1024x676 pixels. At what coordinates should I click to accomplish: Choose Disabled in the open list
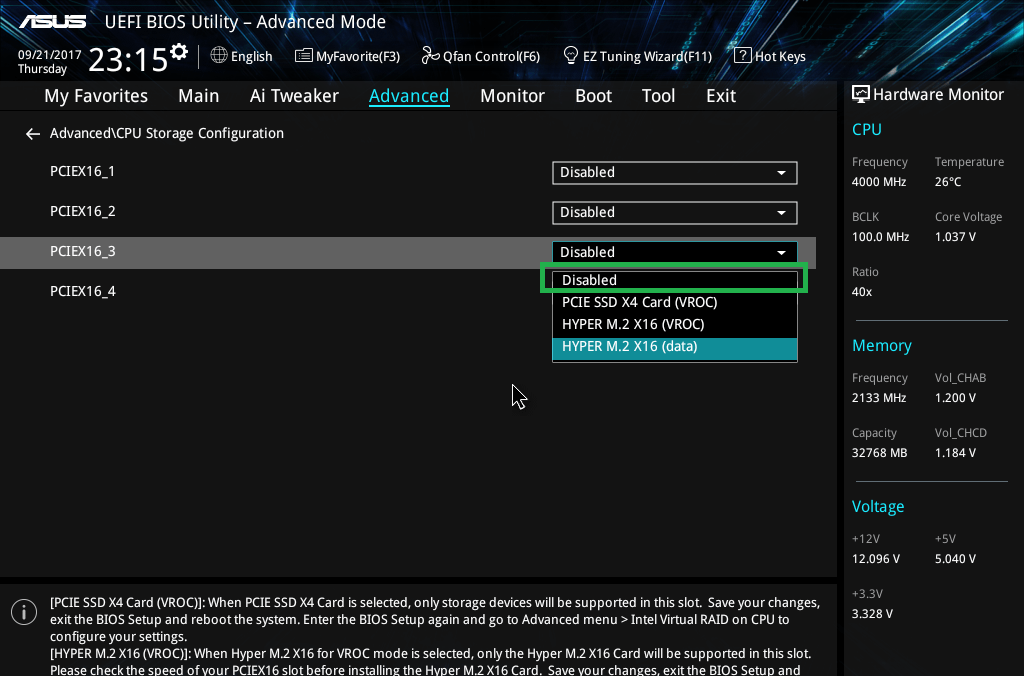pyautogui.click(x=675, y=280)
